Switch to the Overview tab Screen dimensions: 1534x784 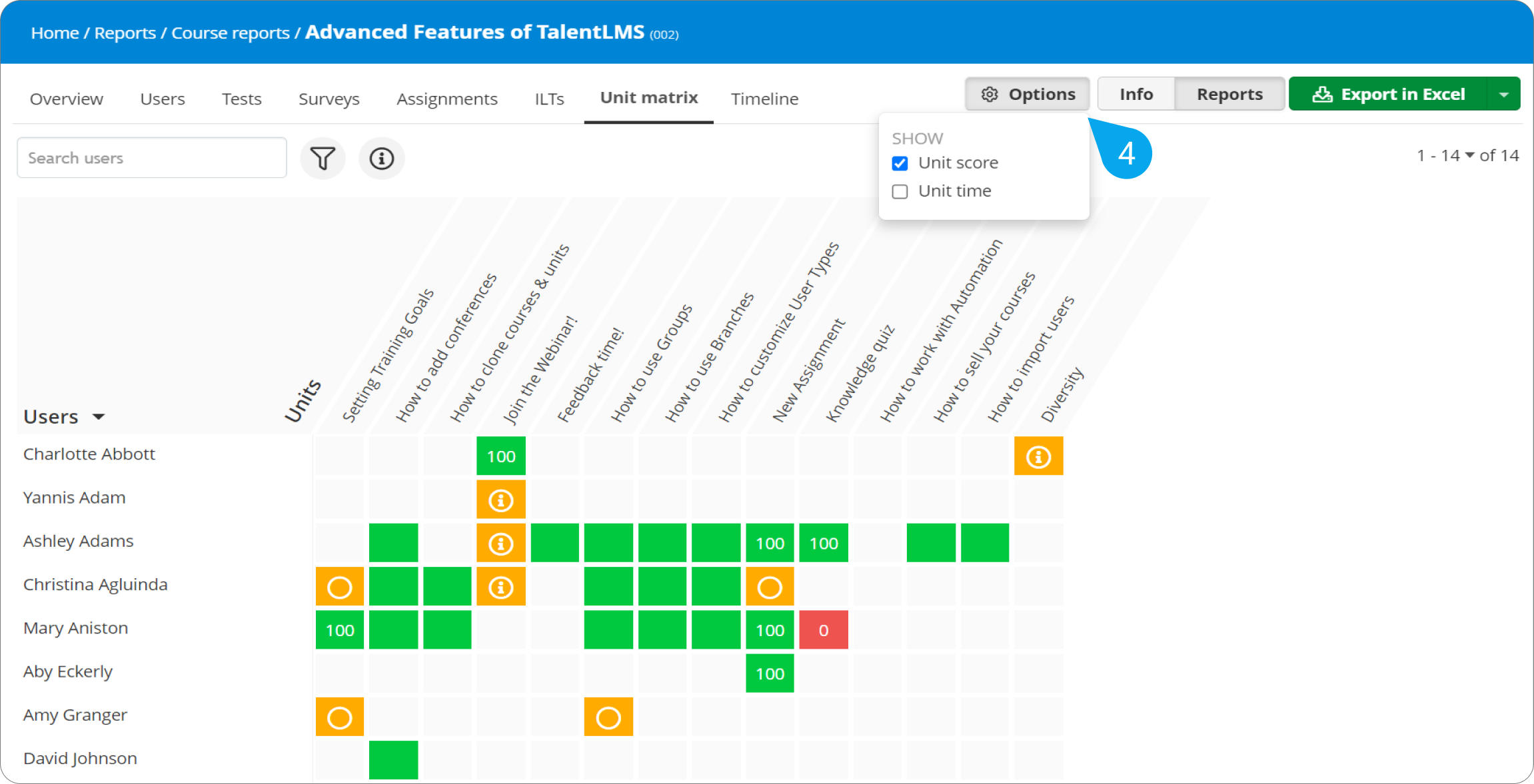(x=67, y=99)
